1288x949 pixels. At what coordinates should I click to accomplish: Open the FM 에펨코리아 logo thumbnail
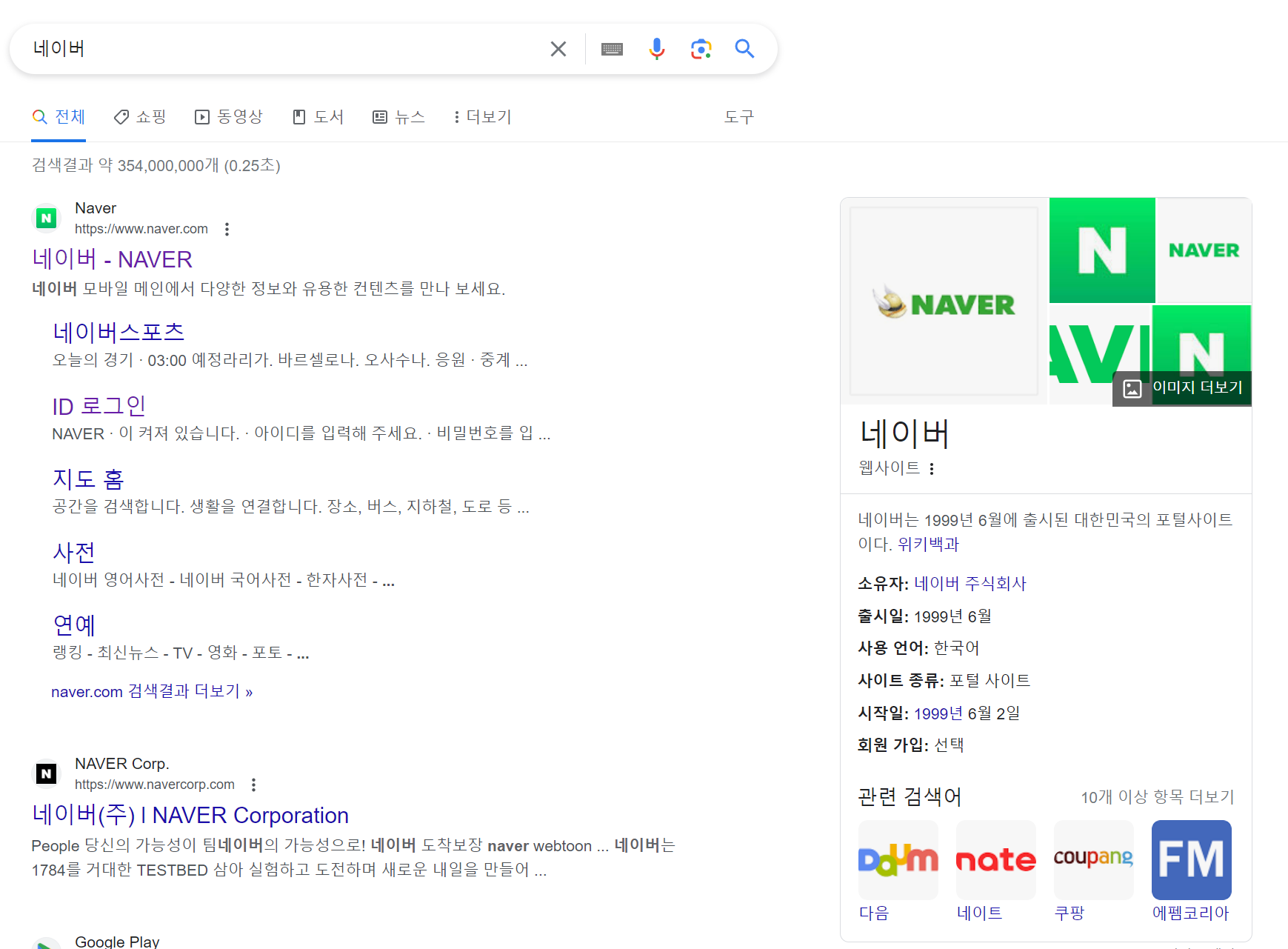pos(1191,859)
